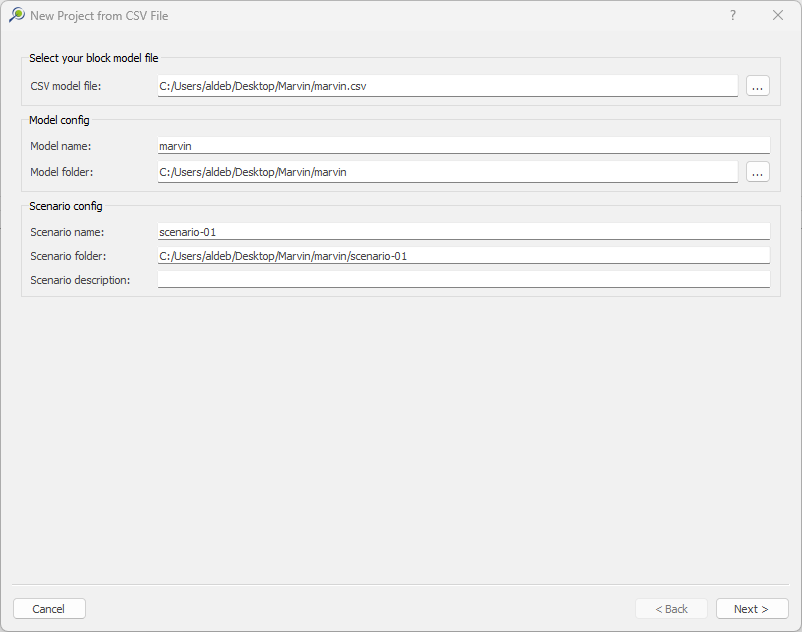Click the question mark help button

click(x=733, y=16)
